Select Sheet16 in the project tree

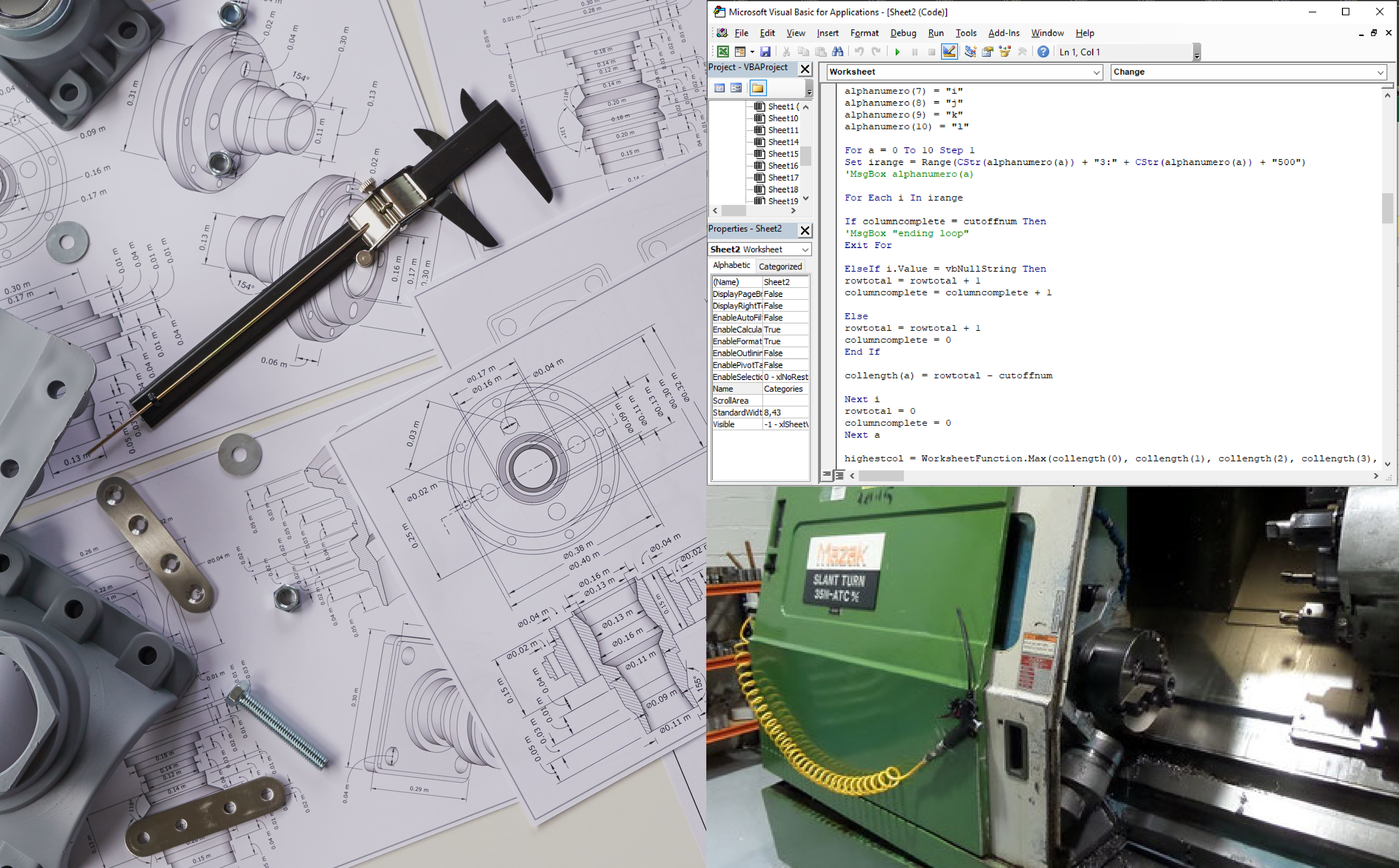[x=782, y=165]
